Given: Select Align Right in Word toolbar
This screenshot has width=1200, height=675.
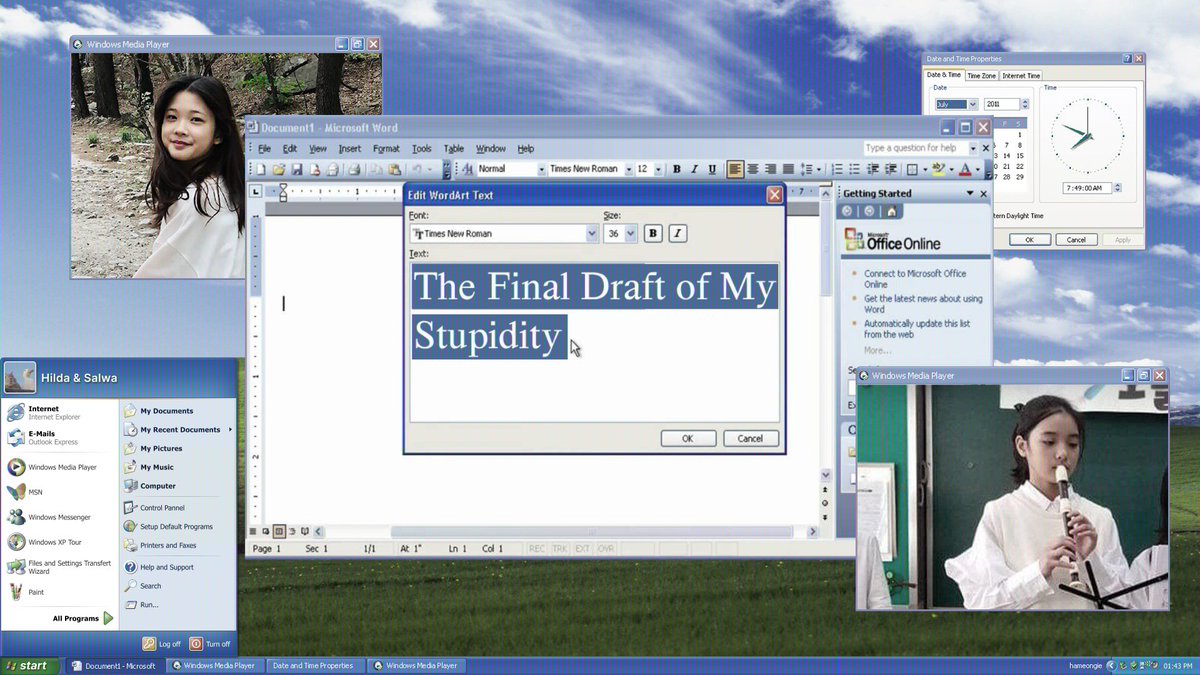Looking at the screenshot, I should tap(770, 169).
